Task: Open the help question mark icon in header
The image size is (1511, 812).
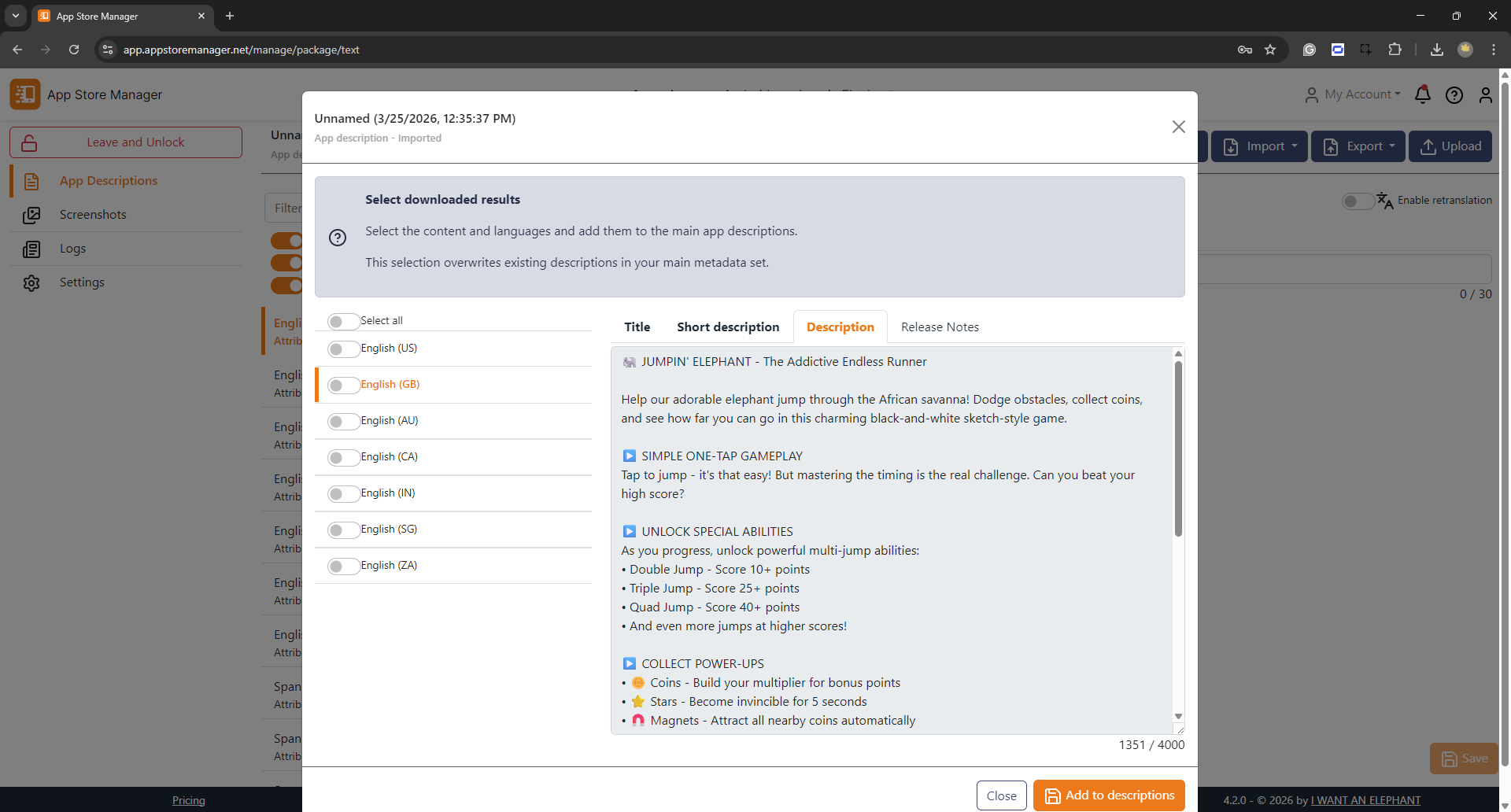Action: [1454, 95]
